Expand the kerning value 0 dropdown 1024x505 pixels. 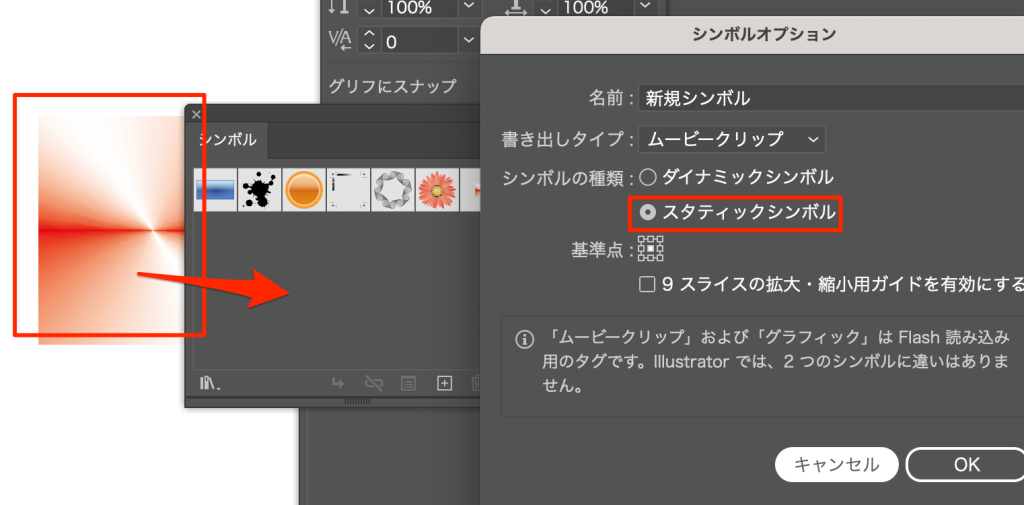[x=470, y=41]
